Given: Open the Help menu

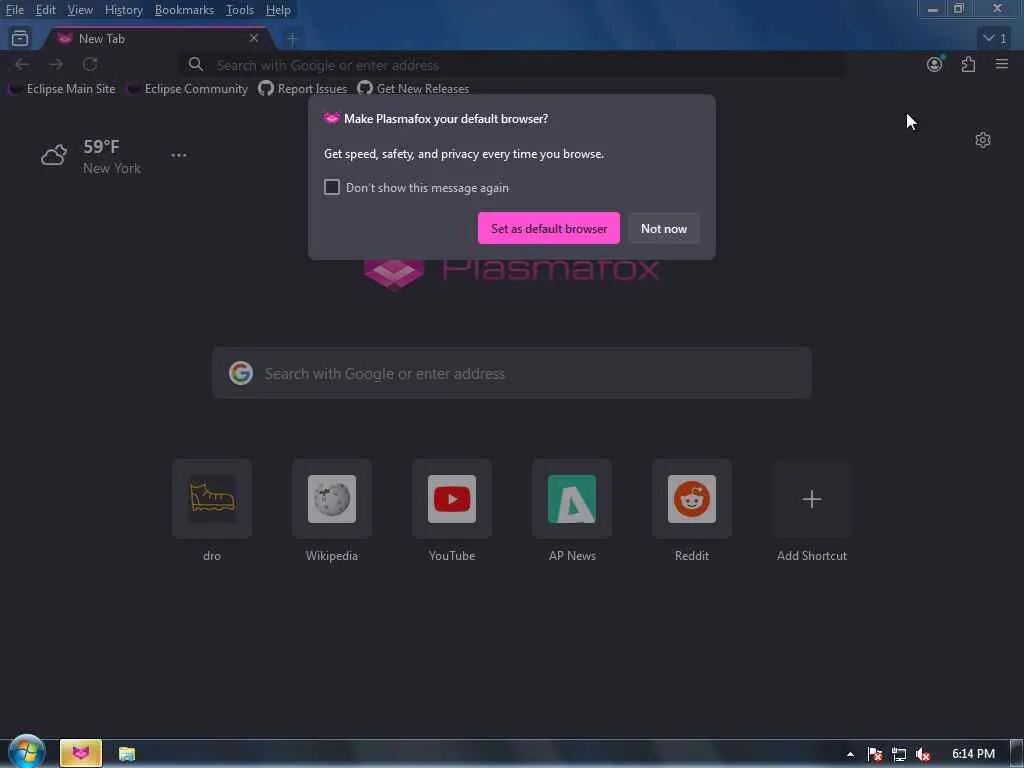Looking at the screenshot, I should point(278,10).
